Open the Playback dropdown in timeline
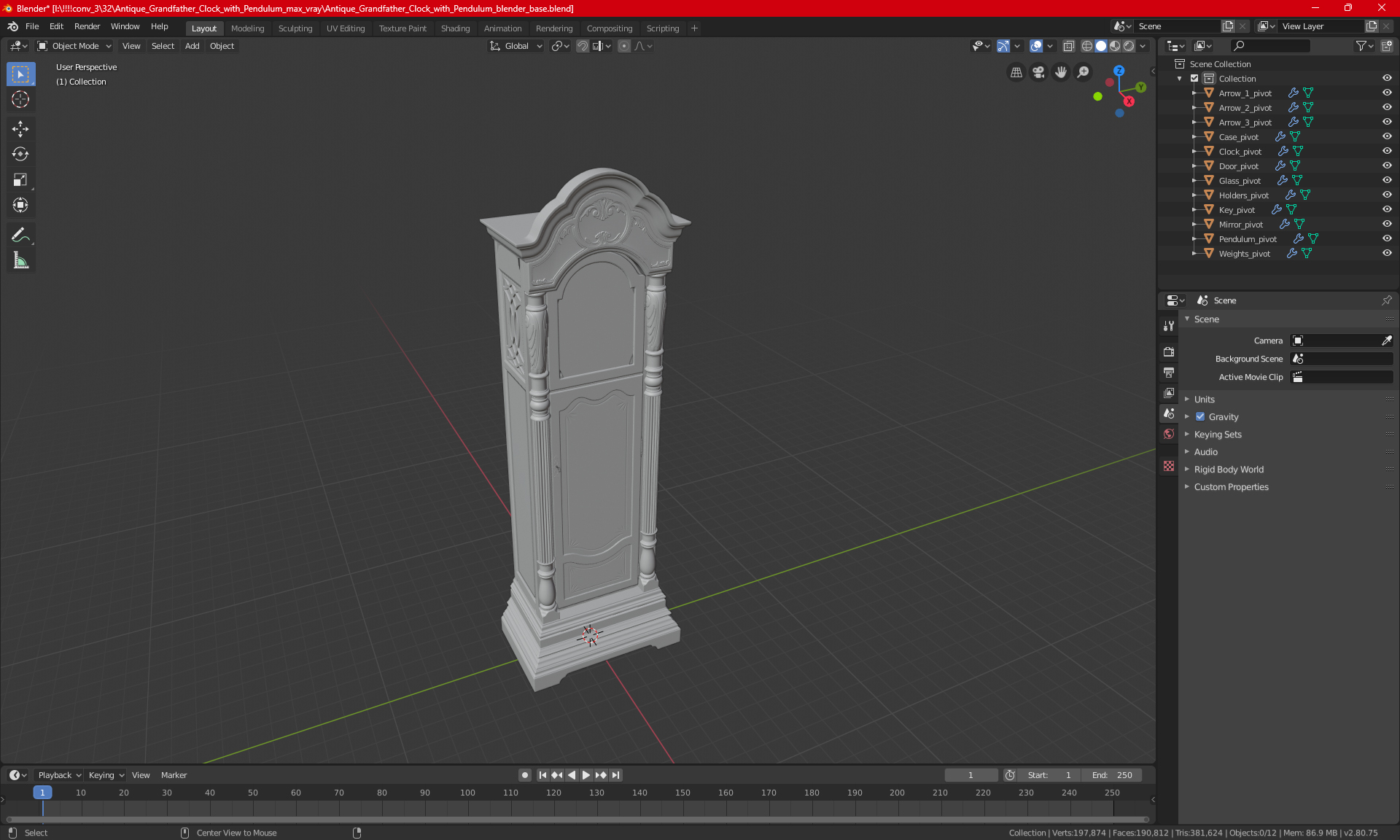The width and height of the screenshot is (1400, 840). [59, 775]
